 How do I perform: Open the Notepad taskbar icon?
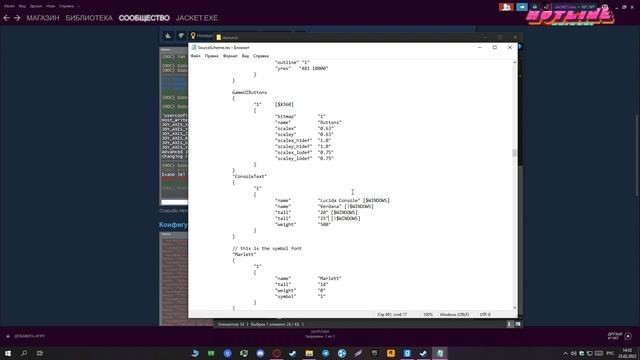[x=440, y=353]
